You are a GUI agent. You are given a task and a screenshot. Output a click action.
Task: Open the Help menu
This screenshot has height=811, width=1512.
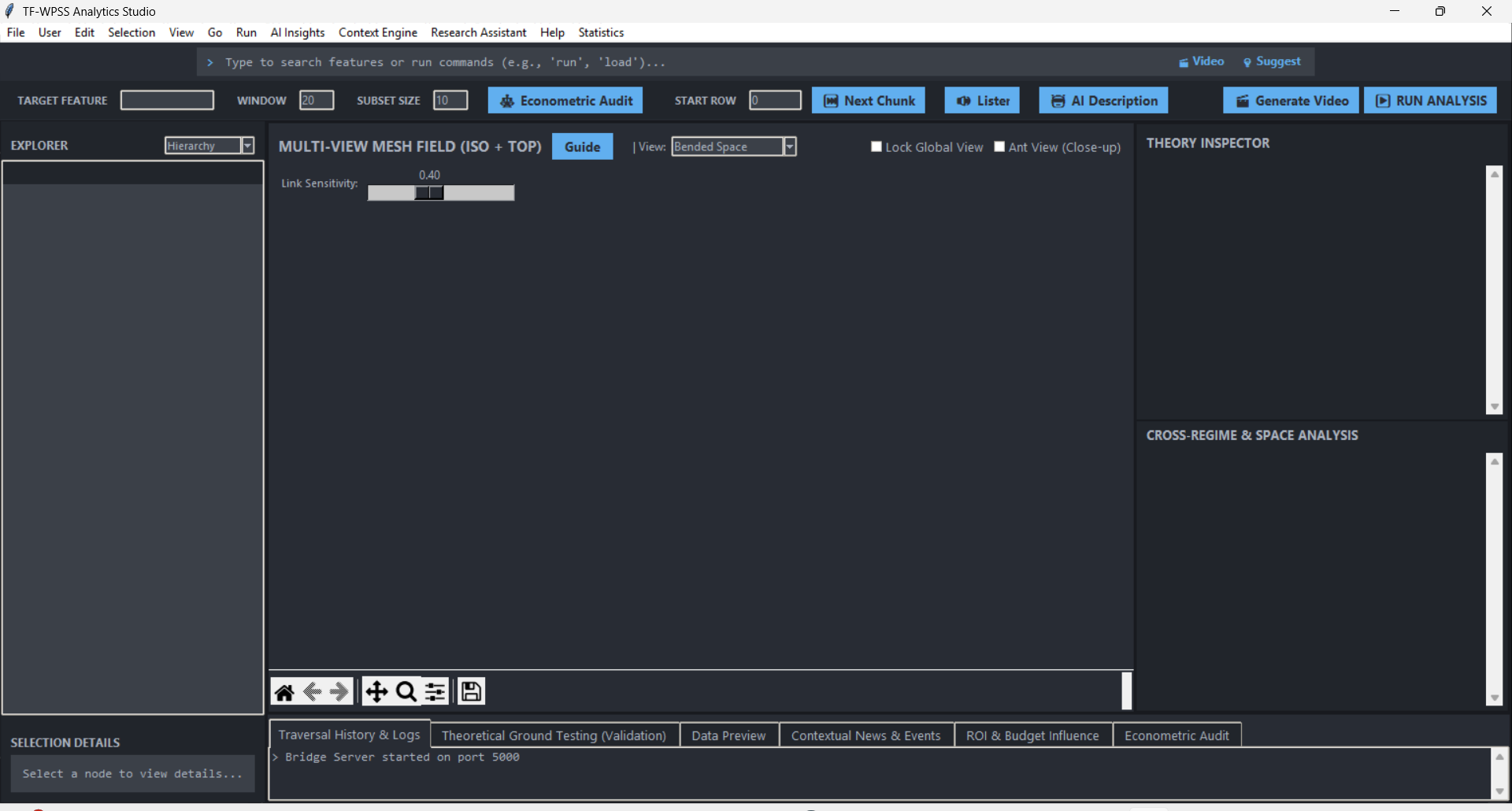(552, 32)
